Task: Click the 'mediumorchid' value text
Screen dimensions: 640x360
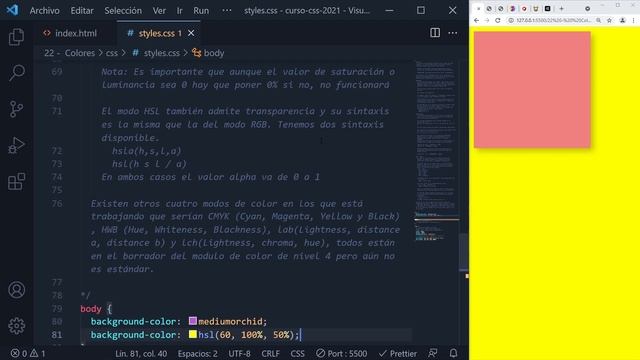Action: [x=230, y=322]
